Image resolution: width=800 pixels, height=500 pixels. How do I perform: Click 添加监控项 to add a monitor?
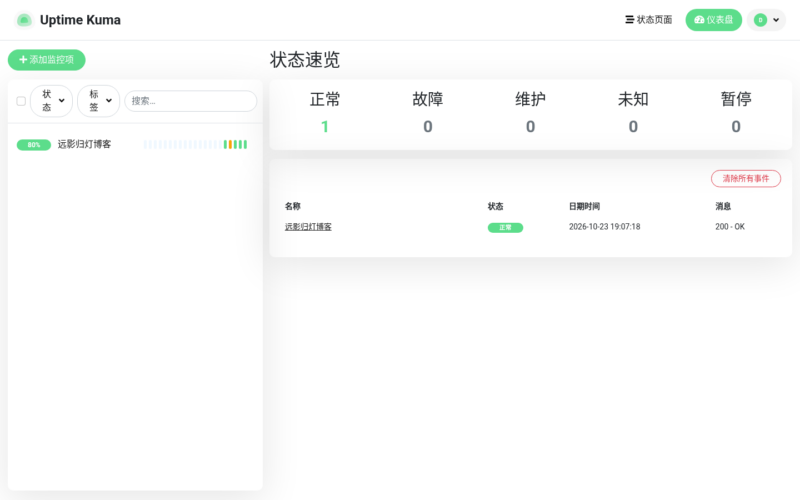click(x=46, y=60)
